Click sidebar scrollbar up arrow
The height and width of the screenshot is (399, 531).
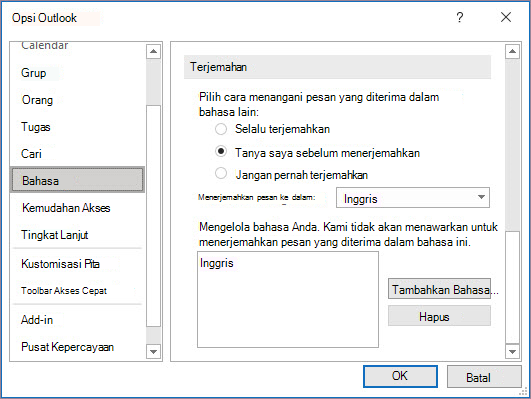(x=153, y=51)
